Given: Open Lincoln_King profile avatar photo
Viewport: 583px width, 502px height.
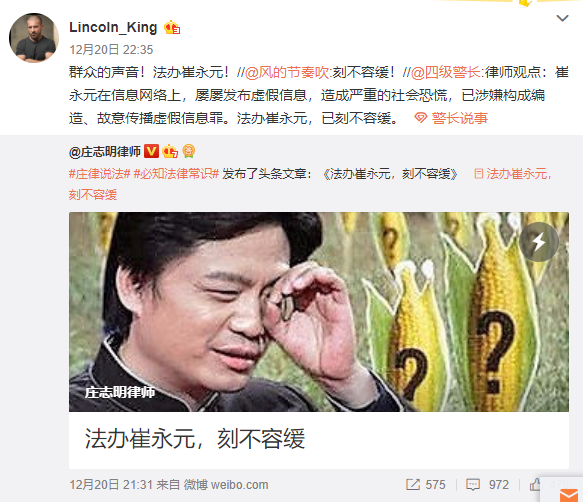Looking at the screenshot, I should click(34, 38).
